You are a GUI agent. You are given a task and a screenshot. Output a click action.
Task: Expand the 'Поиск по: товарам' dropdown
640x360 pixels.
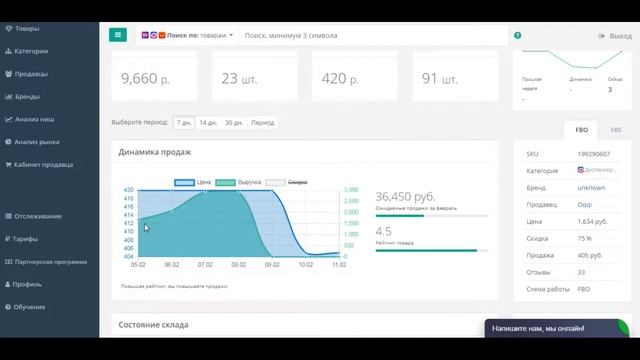[x=187, y=36]
